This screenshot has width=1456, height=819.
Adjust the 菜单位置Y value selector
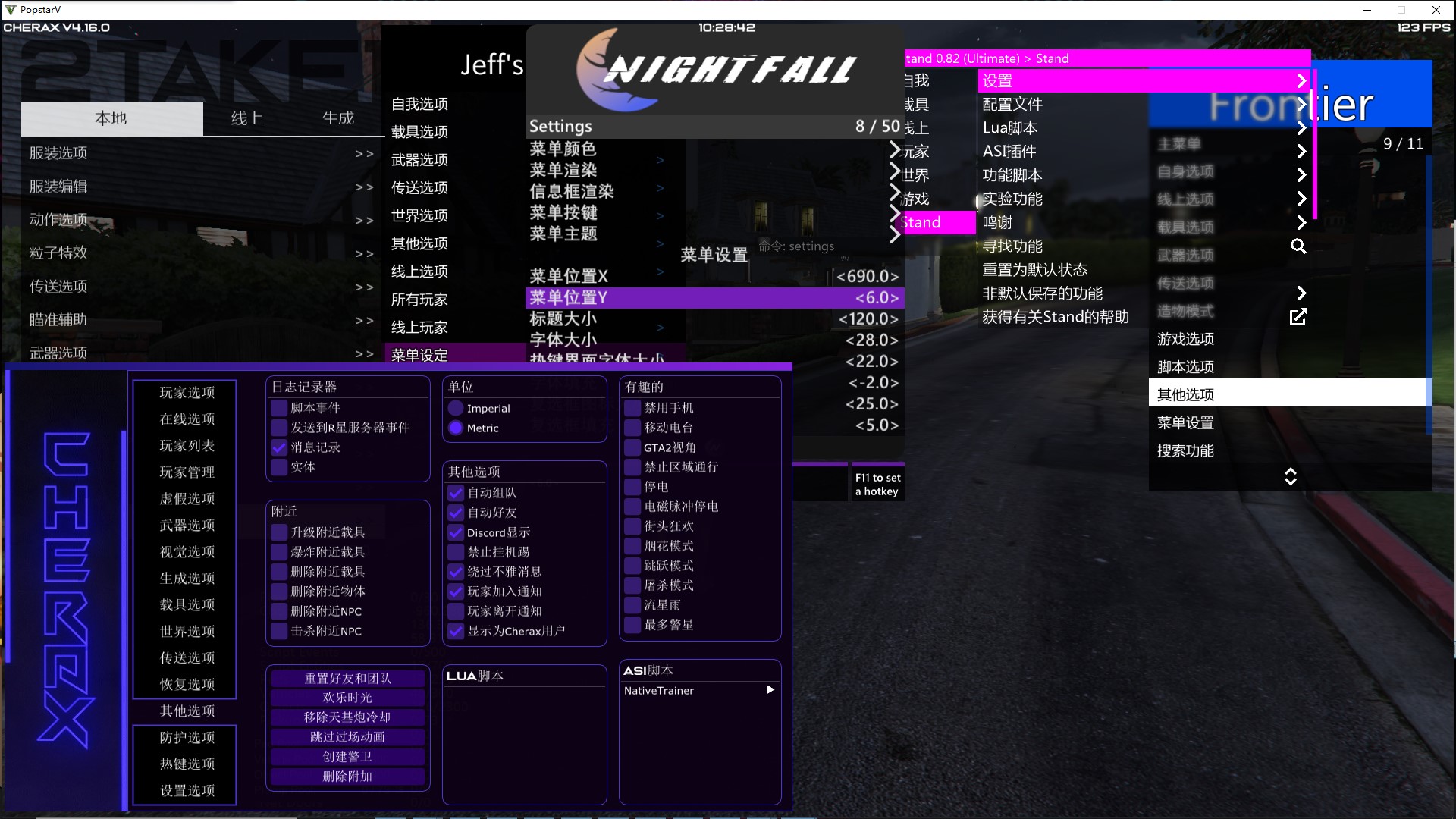point(877,298)
